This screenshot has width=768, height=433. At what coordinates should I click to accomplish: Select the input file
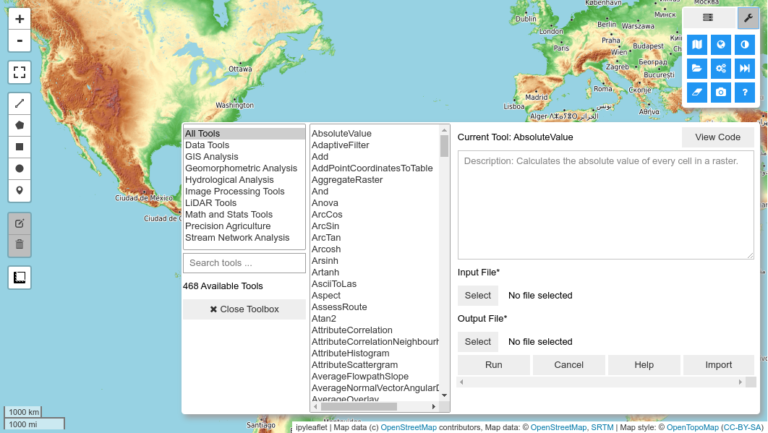click(478, 295)
